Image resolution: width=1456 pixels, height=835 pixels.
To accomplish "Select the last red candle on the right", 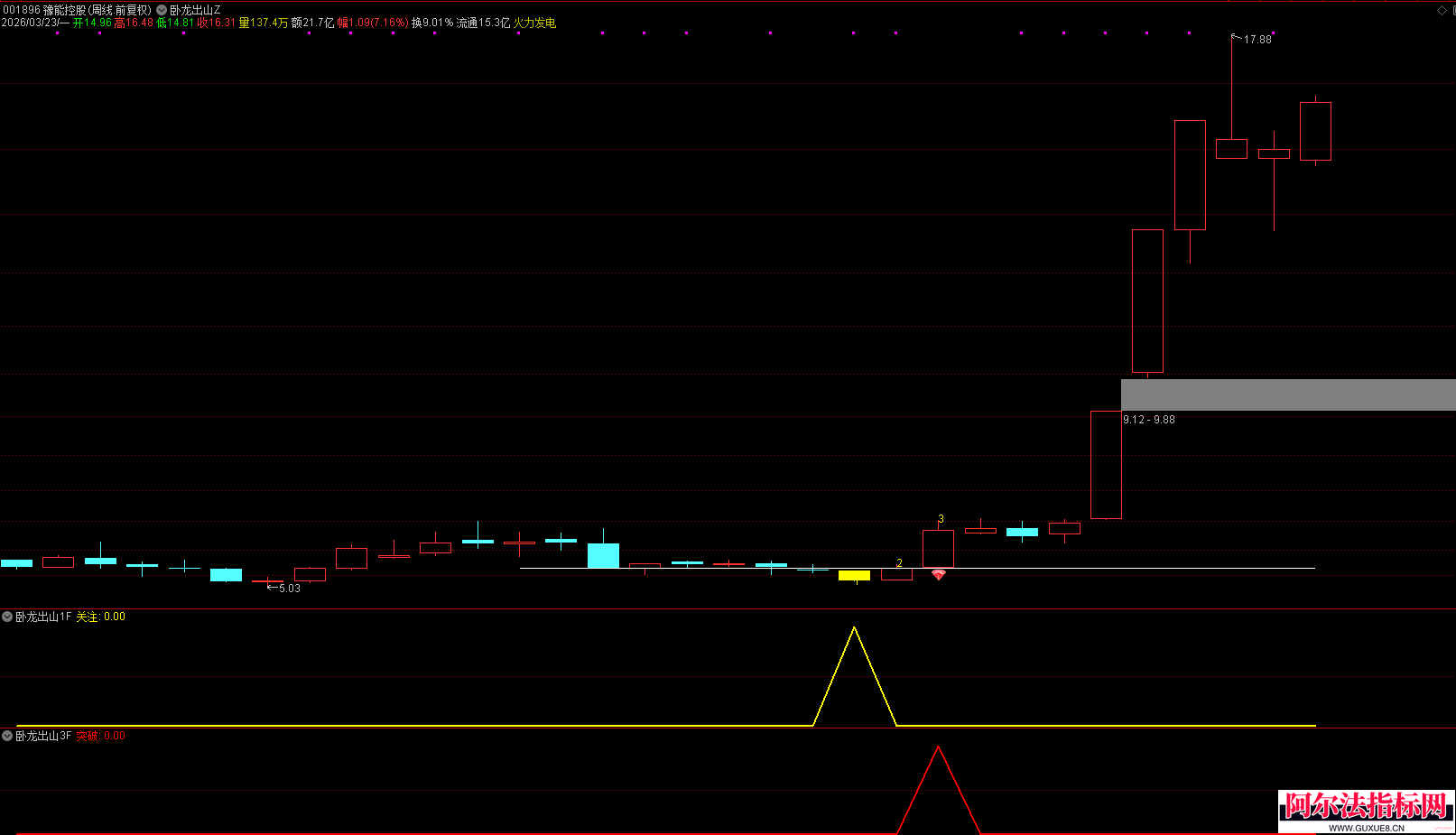I will coord(1315,131).
